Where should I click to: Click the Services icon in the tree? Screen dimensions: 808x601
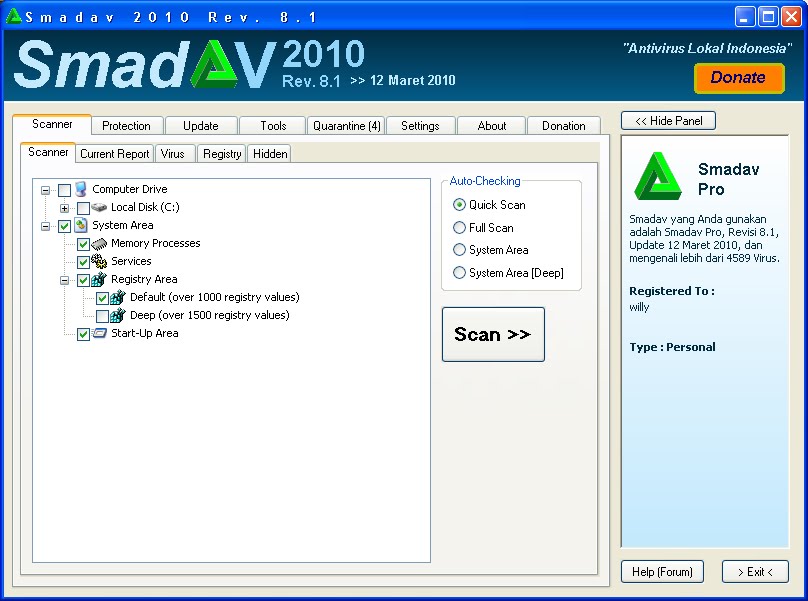(102, 261)
